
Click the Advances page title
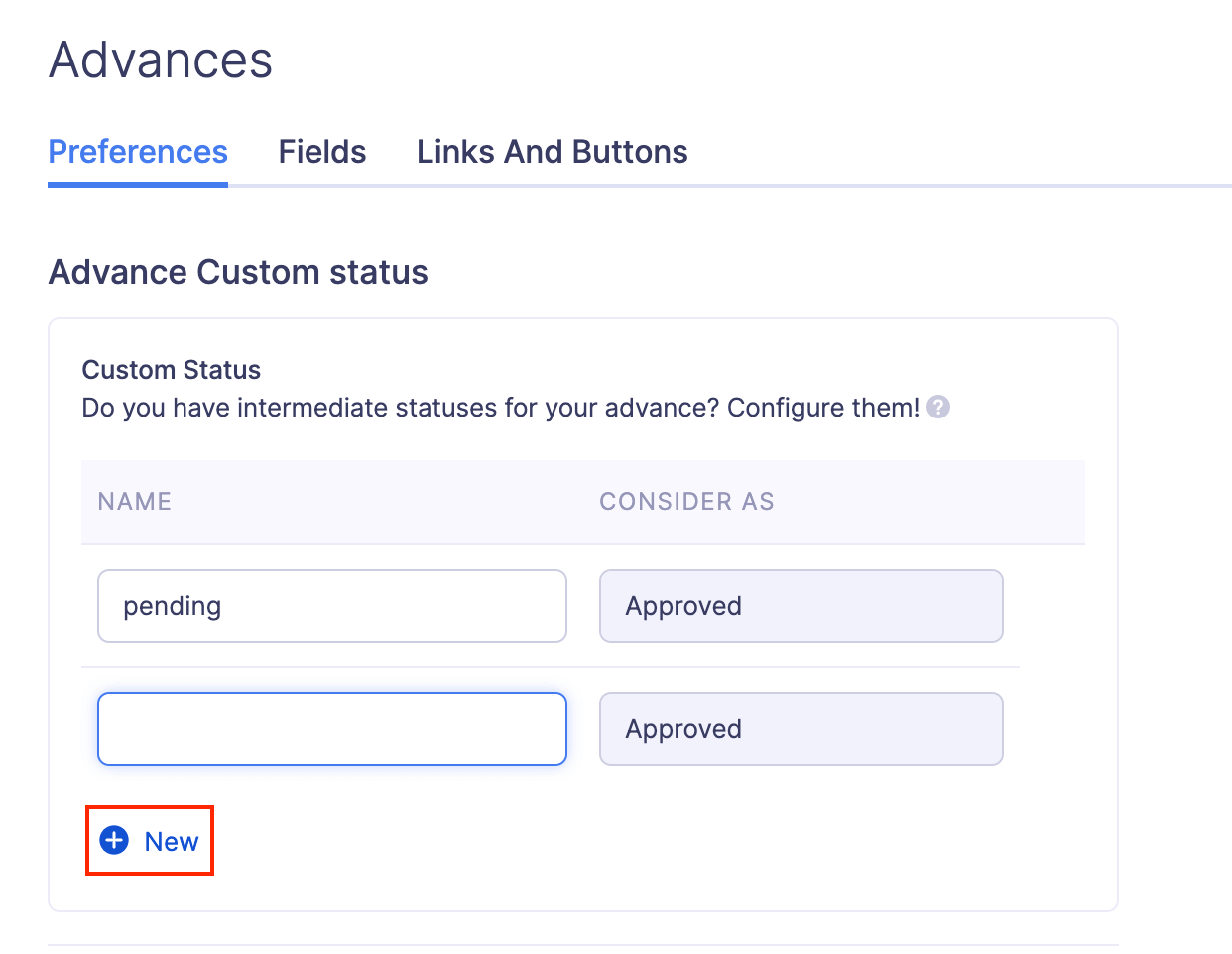click(x=161, y=60)
